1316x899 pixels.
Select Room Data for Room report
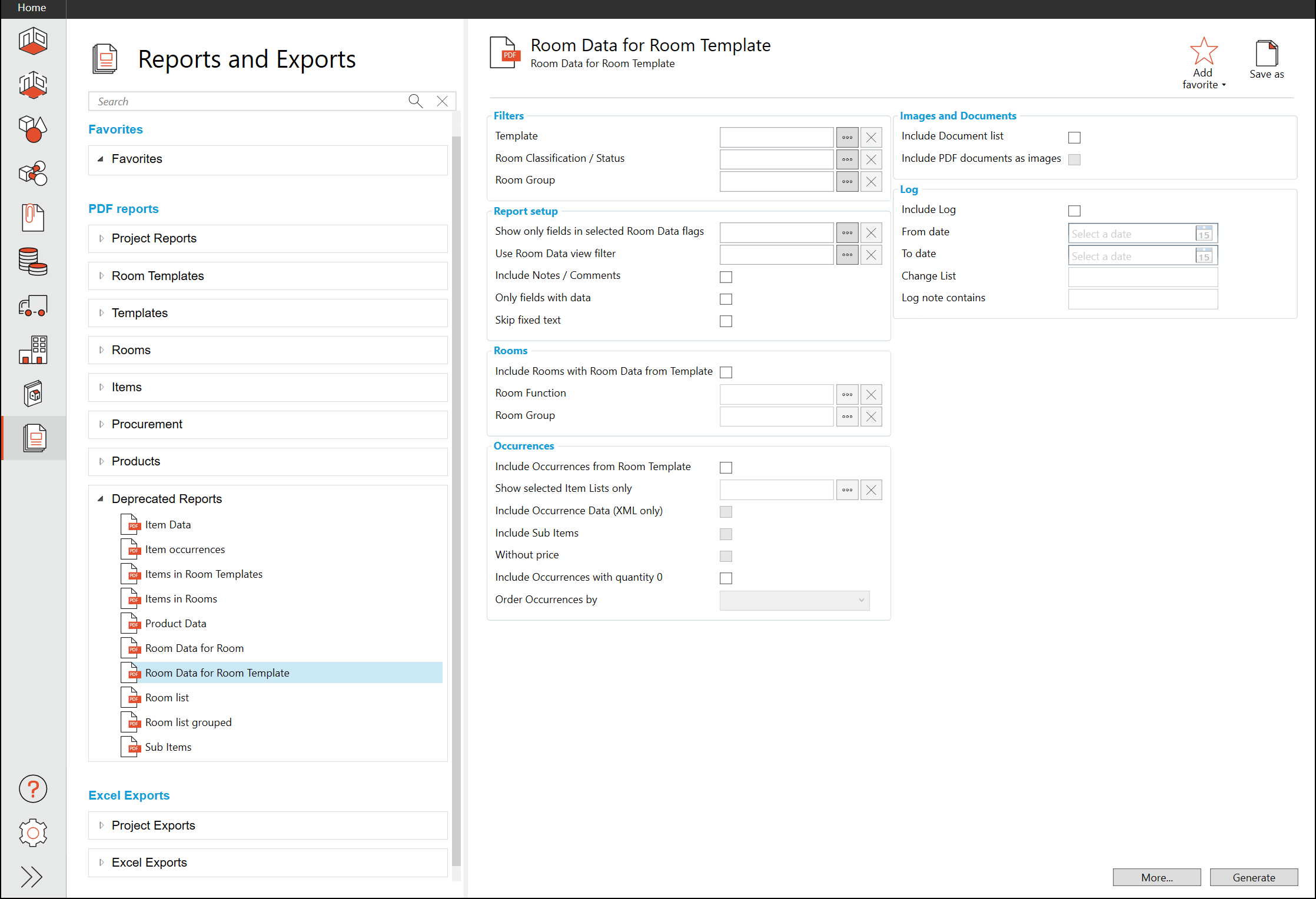pyautogui.click(x=195, y=648)
